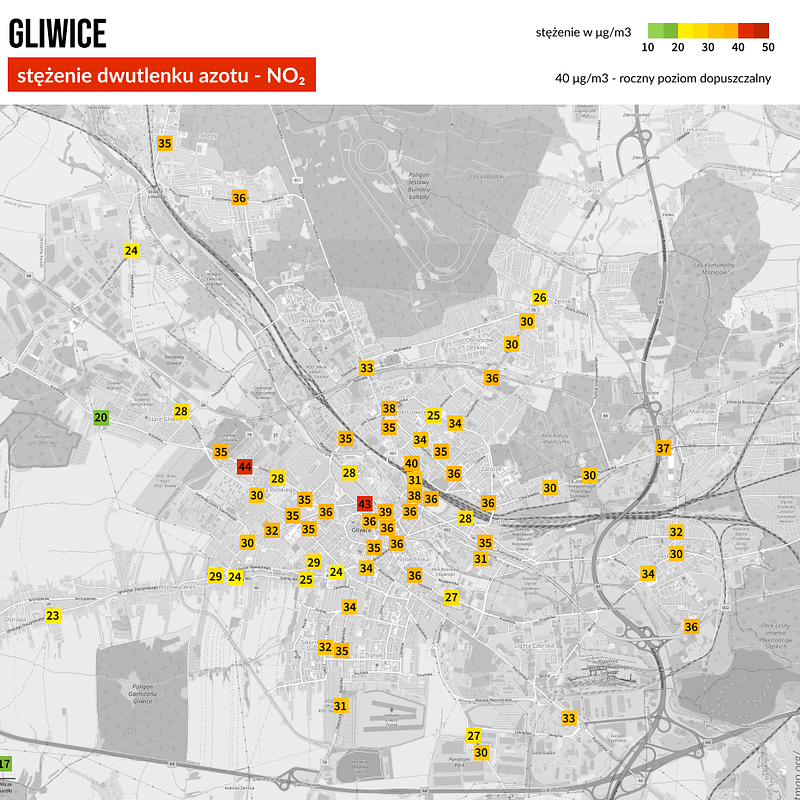Click the dark red 44 marker near Ostropa side

tap(246, 465)
